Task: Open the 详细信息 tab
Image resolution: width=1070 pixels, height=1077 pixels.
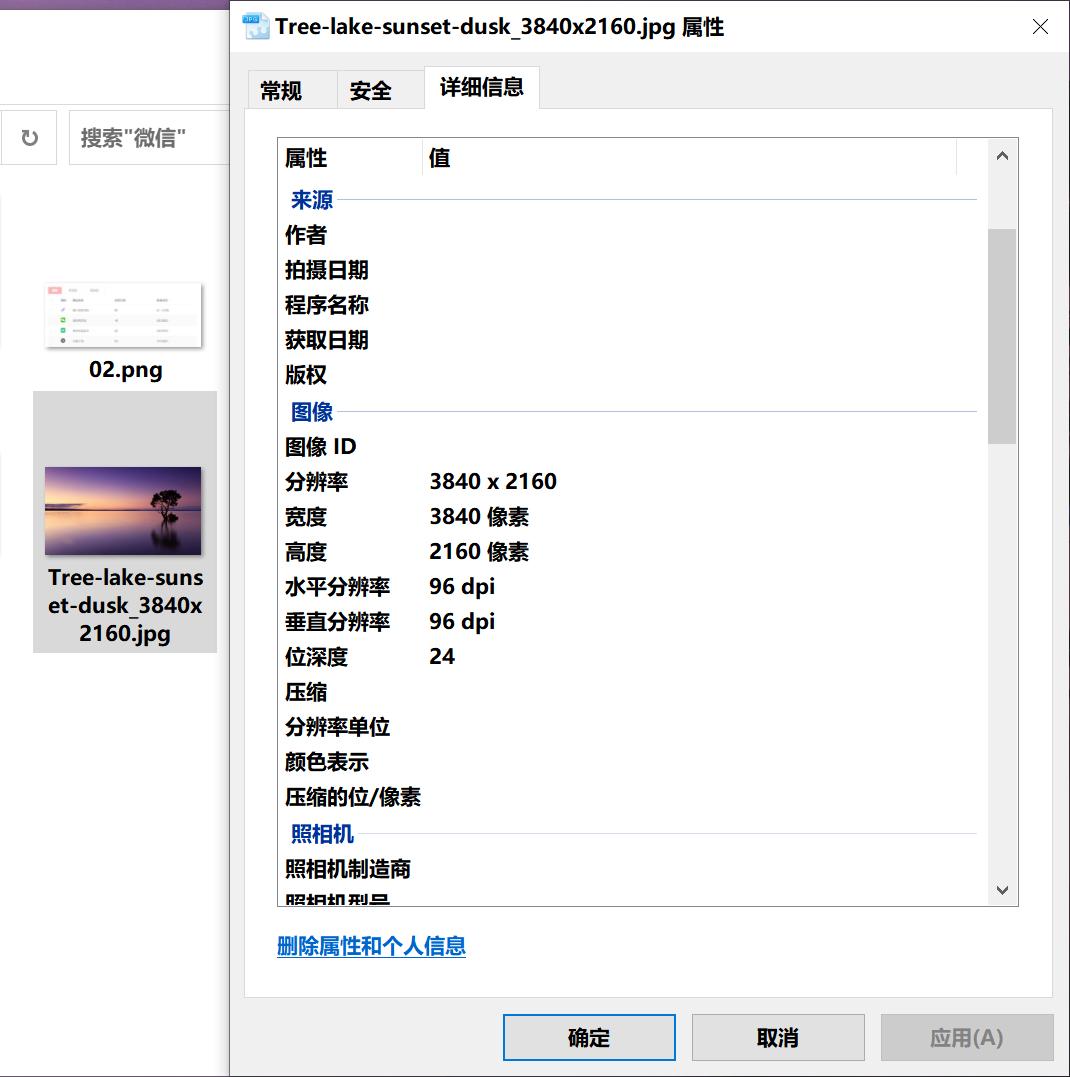Action: point(482,88)
